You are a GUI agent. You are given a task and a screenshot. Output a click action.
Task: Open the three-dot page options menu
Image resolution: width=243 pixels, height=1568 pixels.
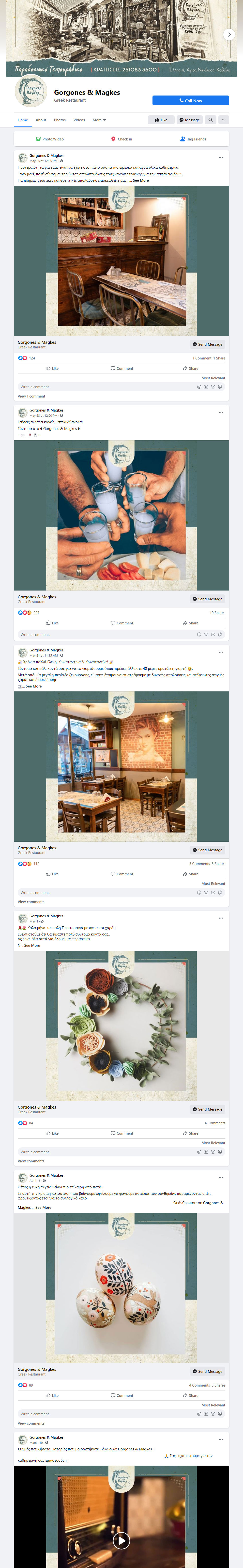[x=224, y=120]
